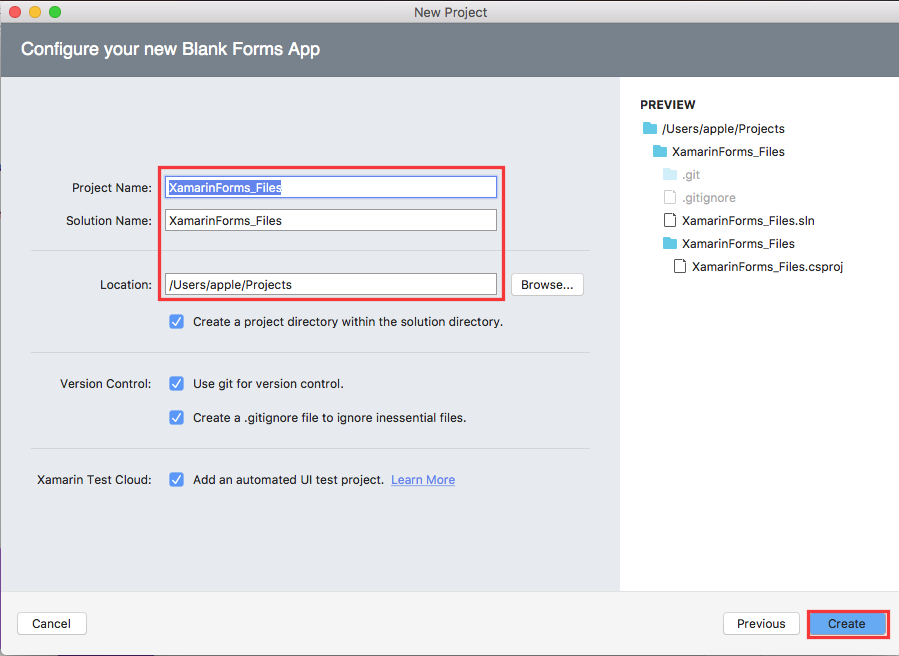Toggle the automated UI test project checkbox

[x=177, y=480]
